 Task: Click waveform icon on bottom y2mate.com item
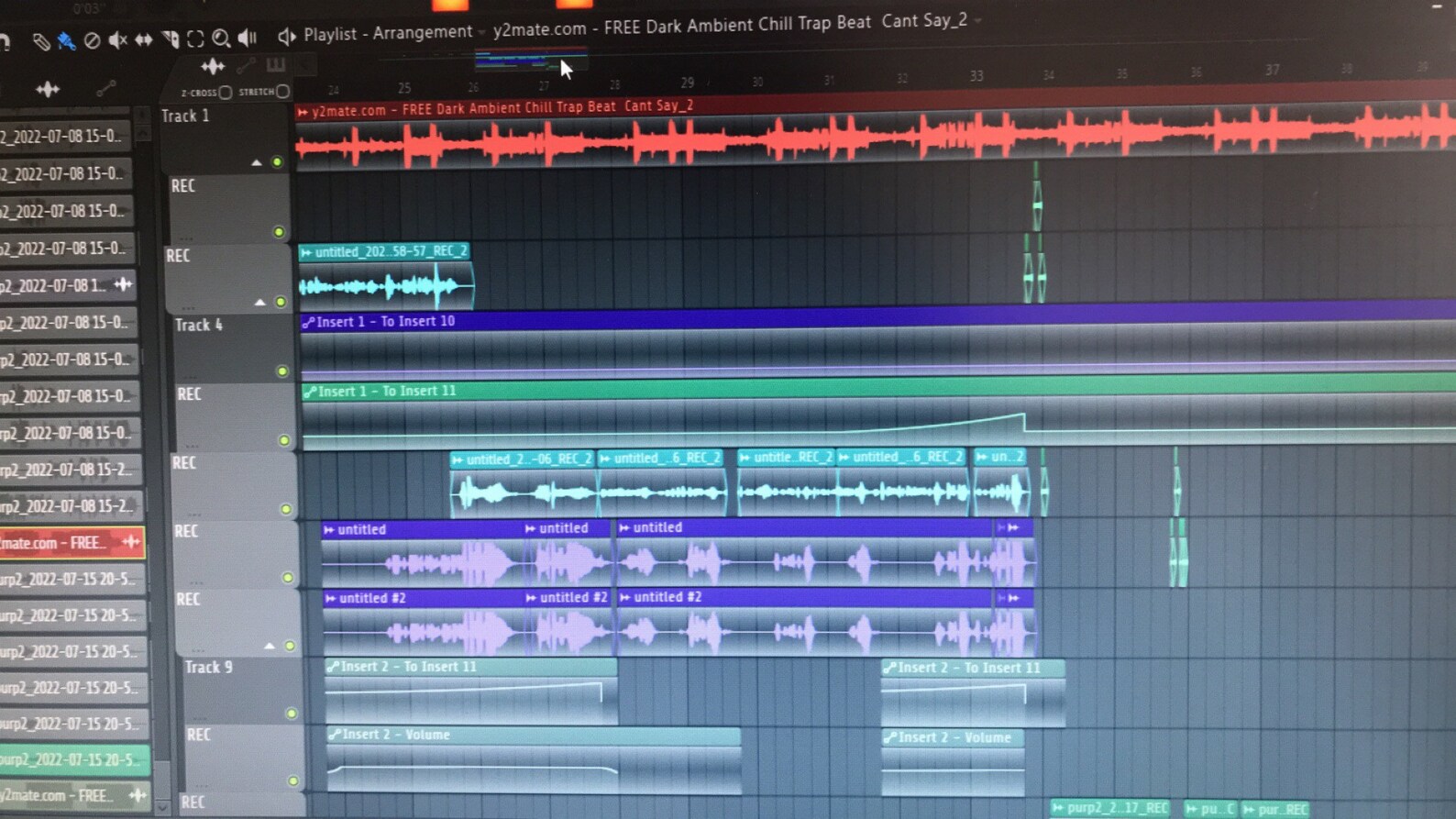[x=138, y=794]
